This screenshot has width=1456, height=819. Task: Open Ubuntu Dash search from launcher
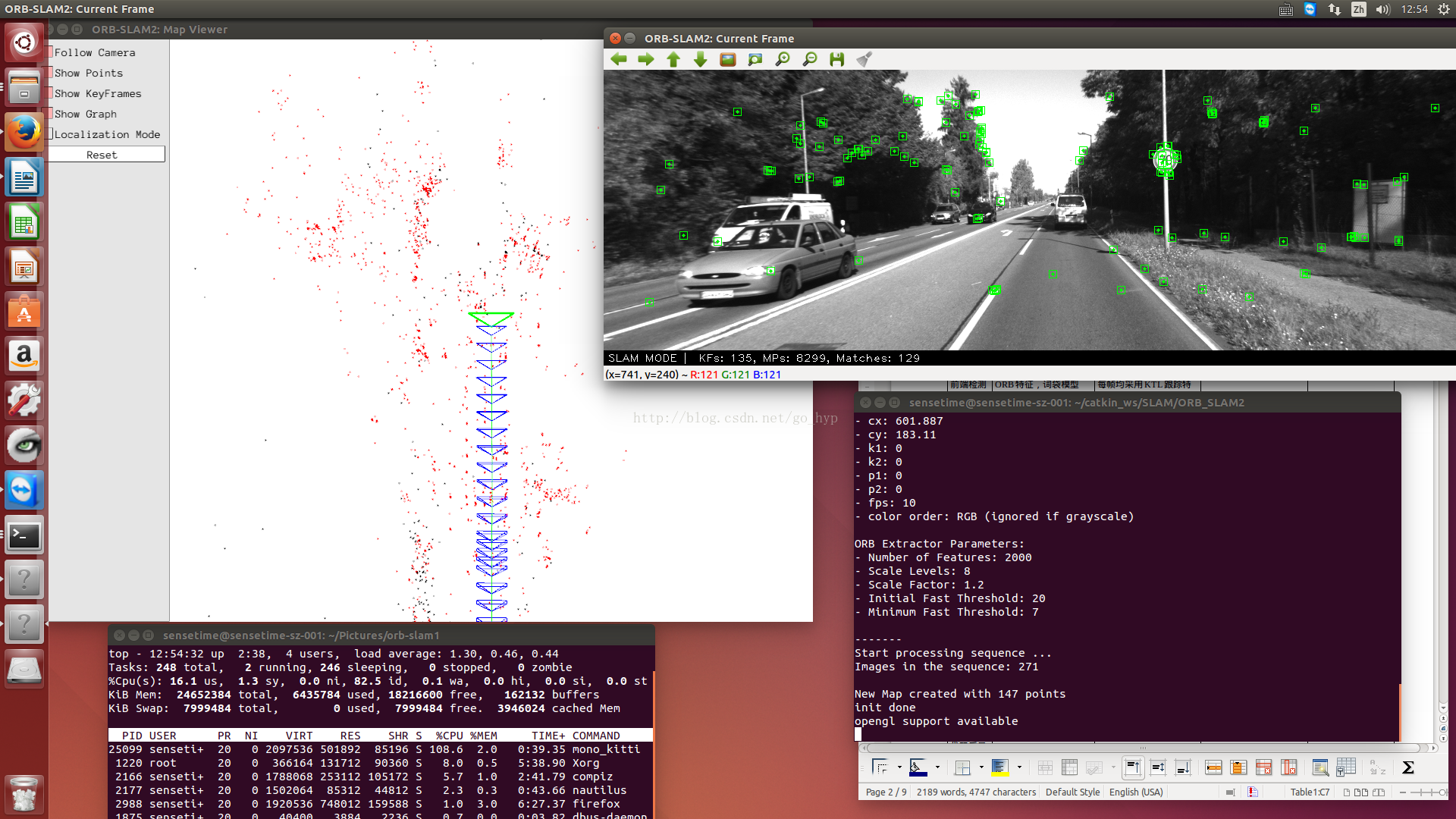coord(24,42)
